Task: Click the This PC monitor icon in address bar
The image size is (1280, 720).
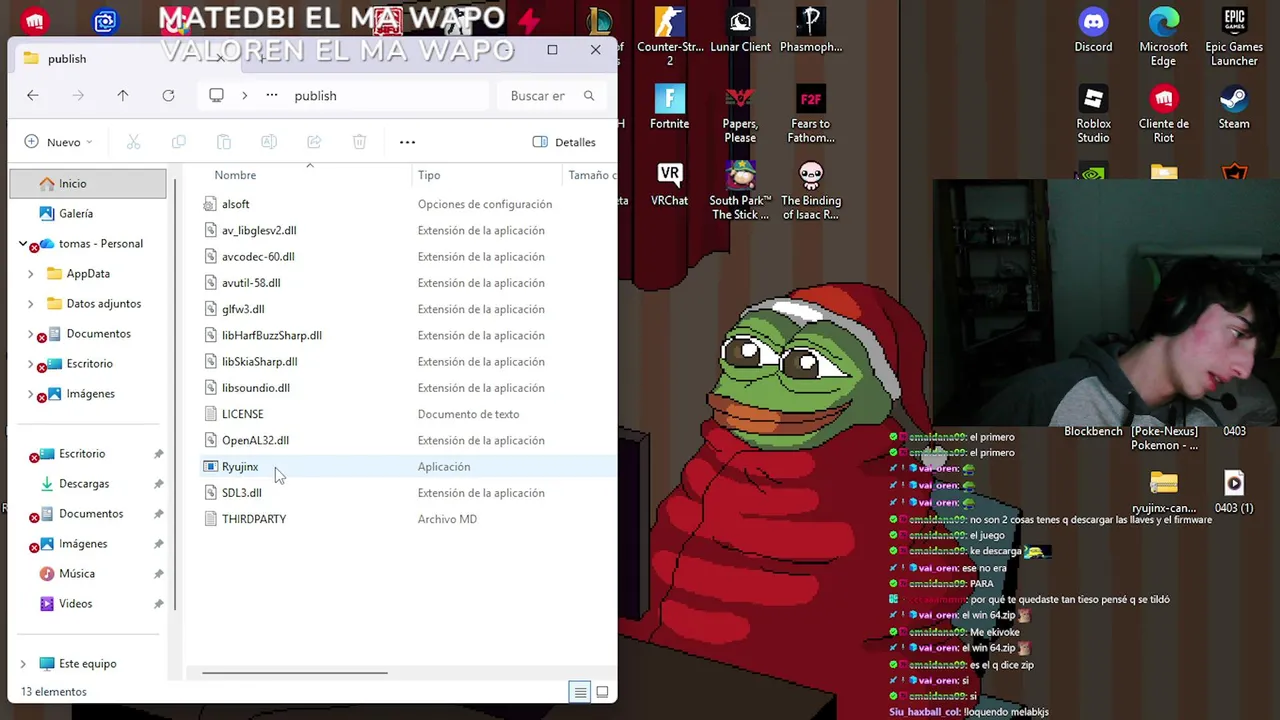Action: pyautogui.click(x=216, y=95)
